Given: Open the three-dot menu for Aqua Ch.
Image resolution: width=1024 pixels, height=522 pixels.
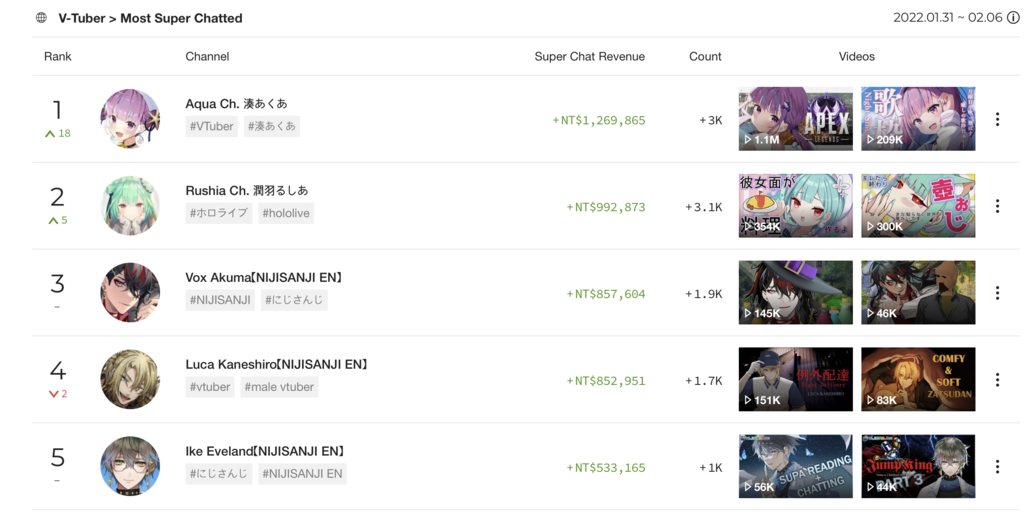Looking at the screenshot, I should pyautogui.click(x=997, y=119).
